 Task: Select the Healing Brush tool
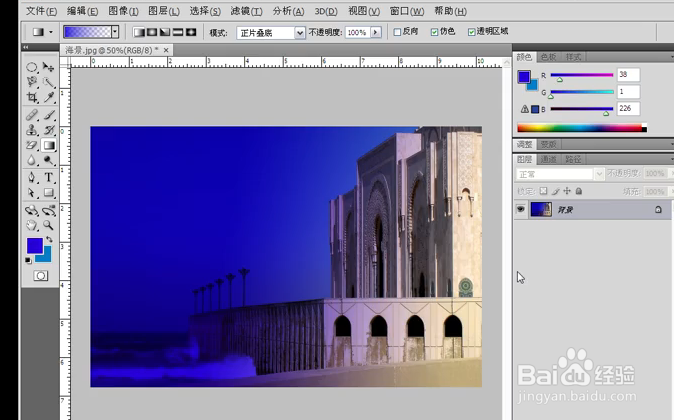(x=32, y=115)
